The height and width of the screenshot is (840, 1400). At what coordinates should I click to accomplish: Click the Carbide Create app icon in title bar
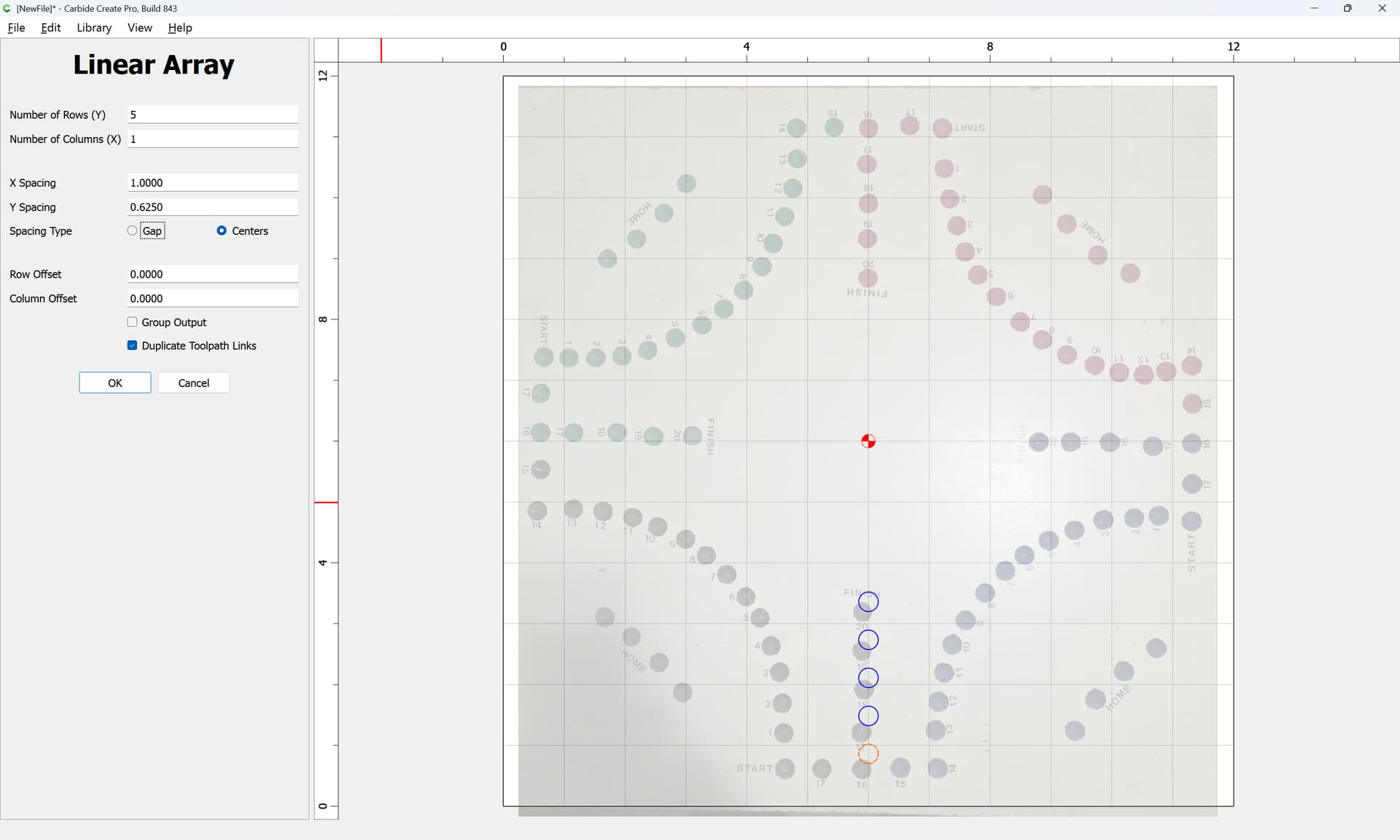pos(7,8)
